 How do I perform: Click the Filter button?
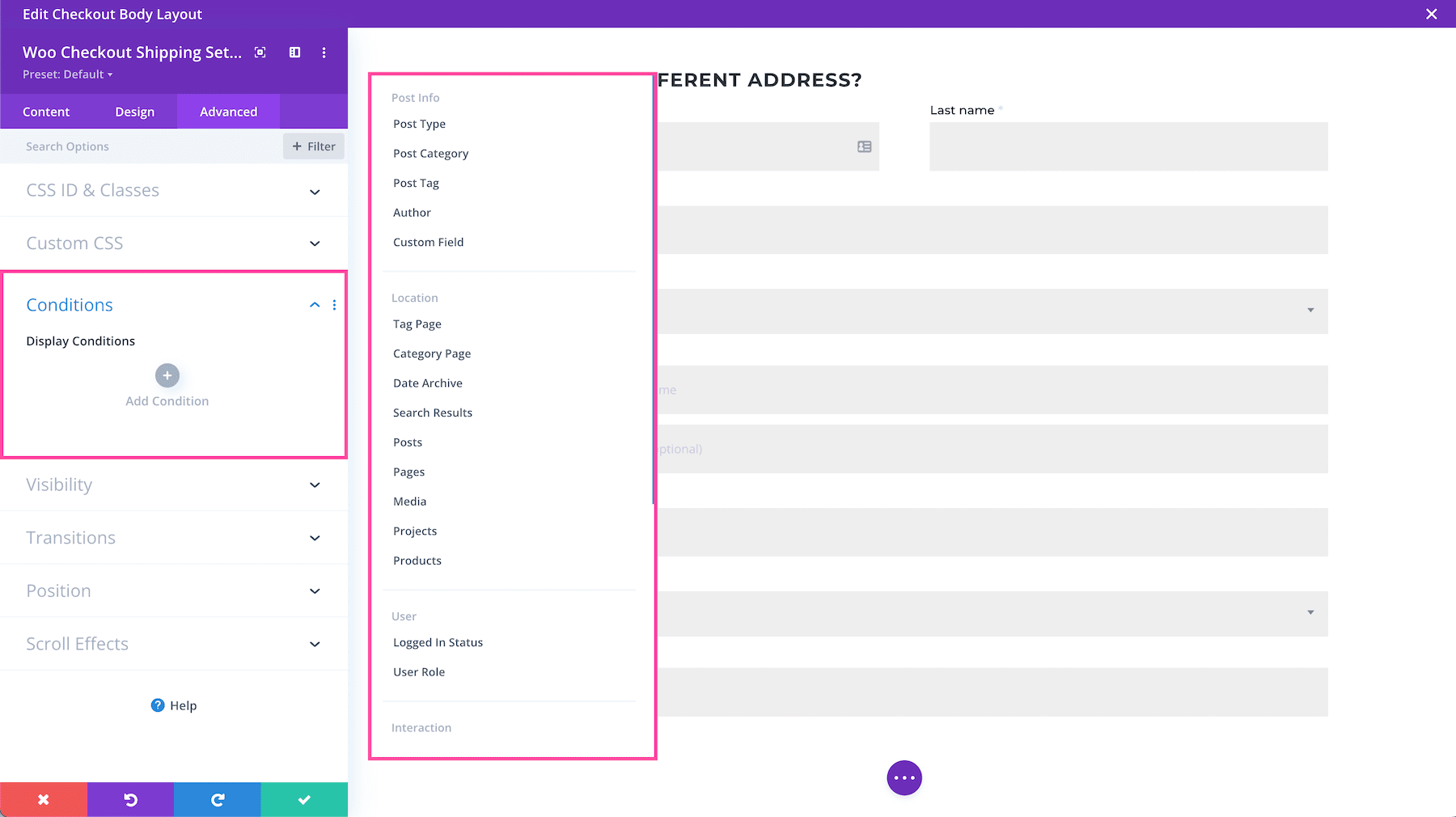314,146
